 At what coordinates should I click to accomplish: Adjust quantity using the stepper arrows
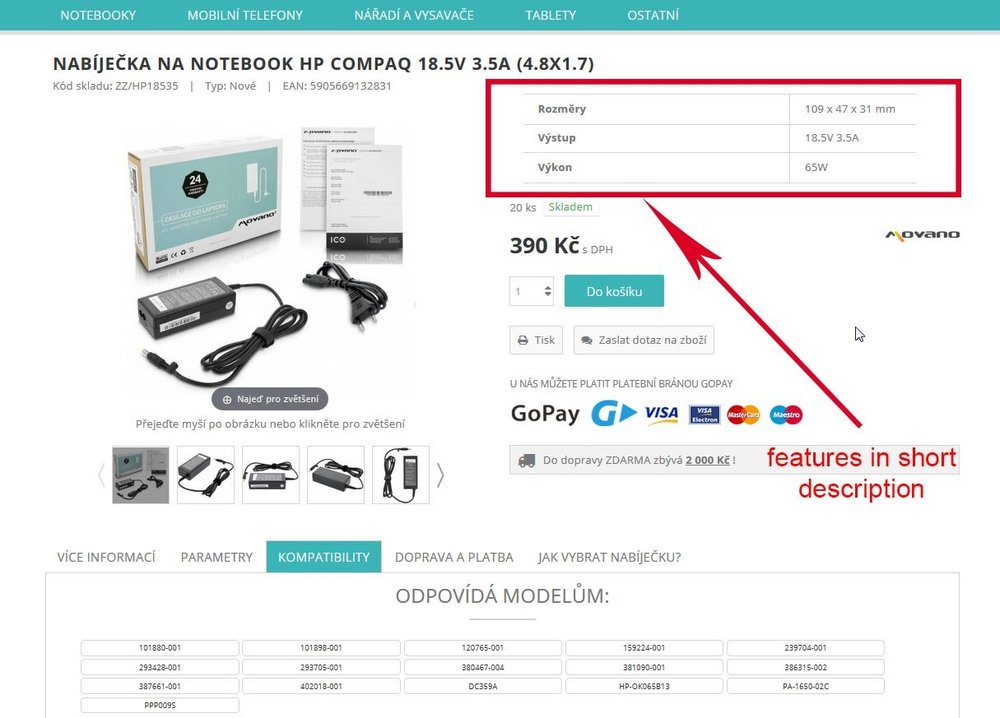pyautogui.click(x=548, y=291)
